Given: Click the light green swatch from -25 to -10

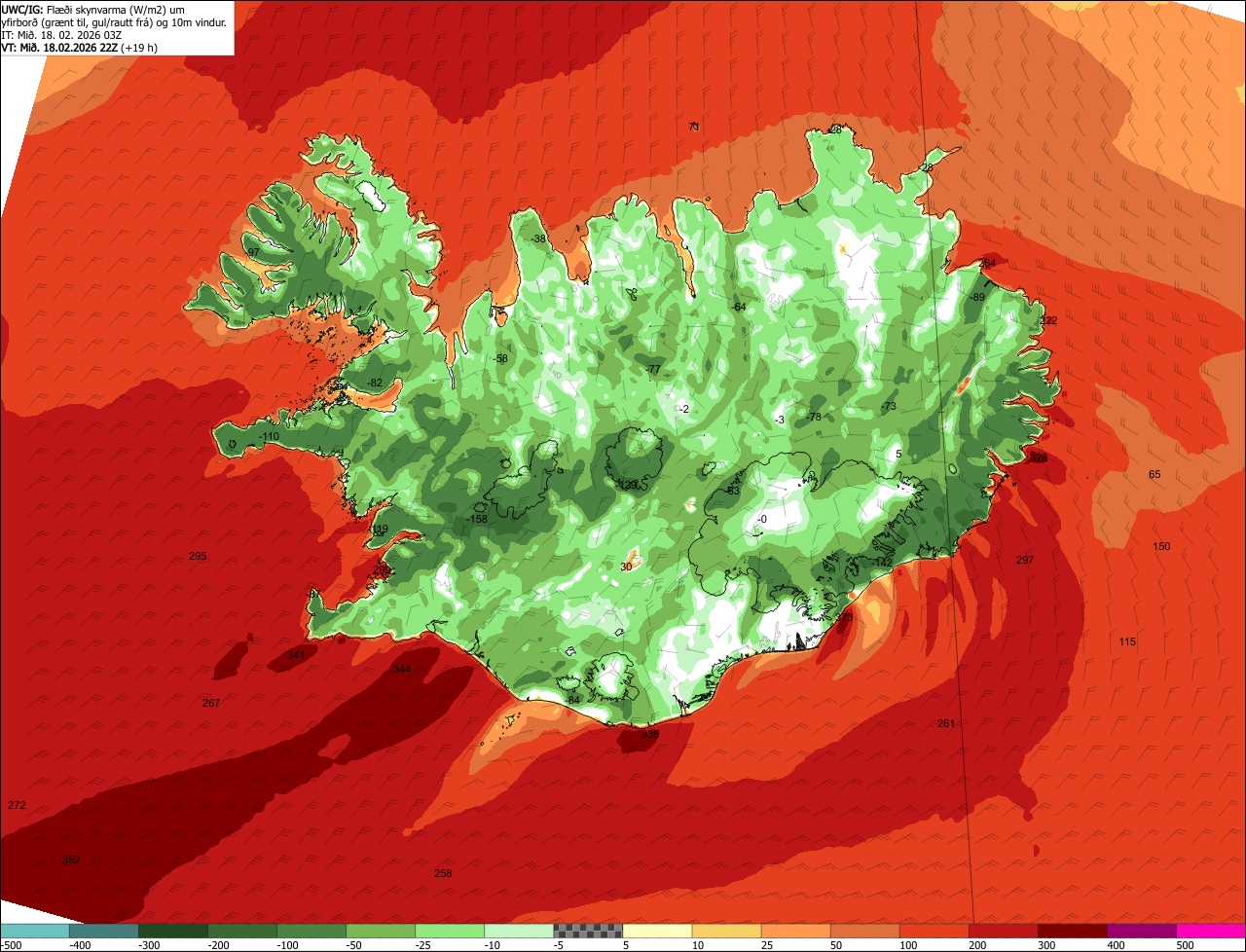Looking at the screenshot, I should tap(450, 931).
